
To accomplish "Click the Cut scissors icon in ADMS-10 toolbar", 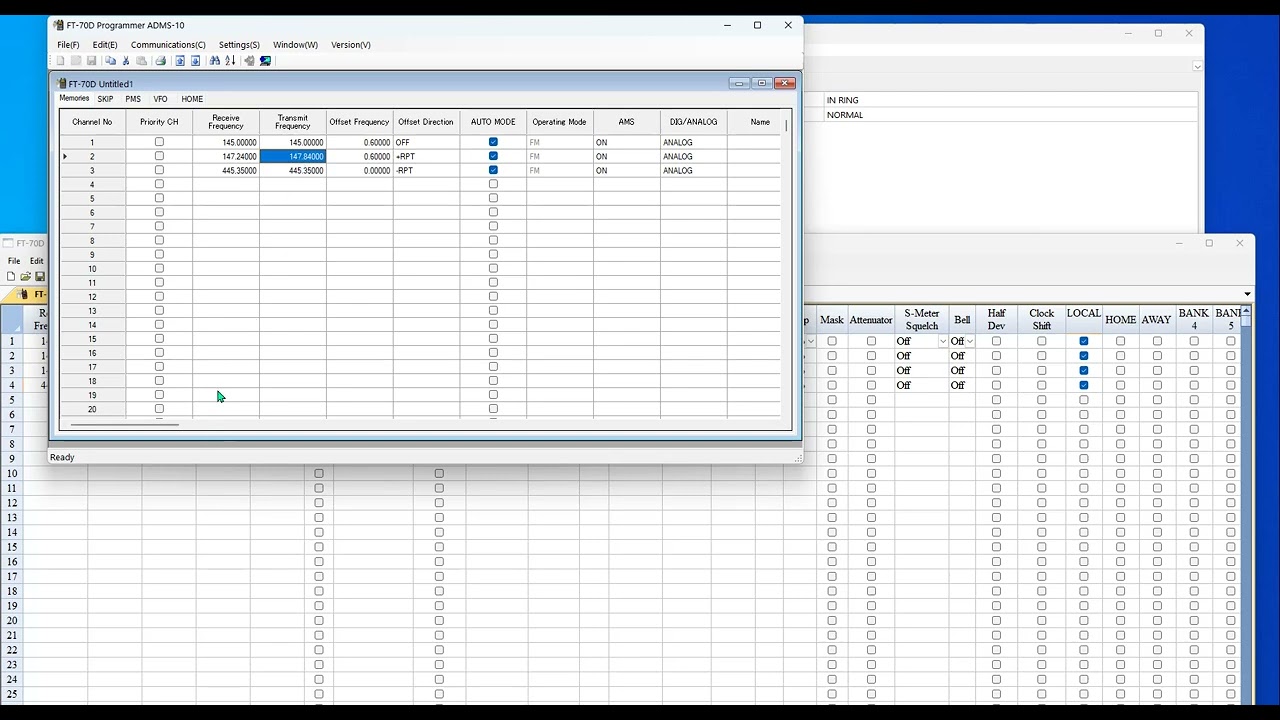I will coord(126,61).
